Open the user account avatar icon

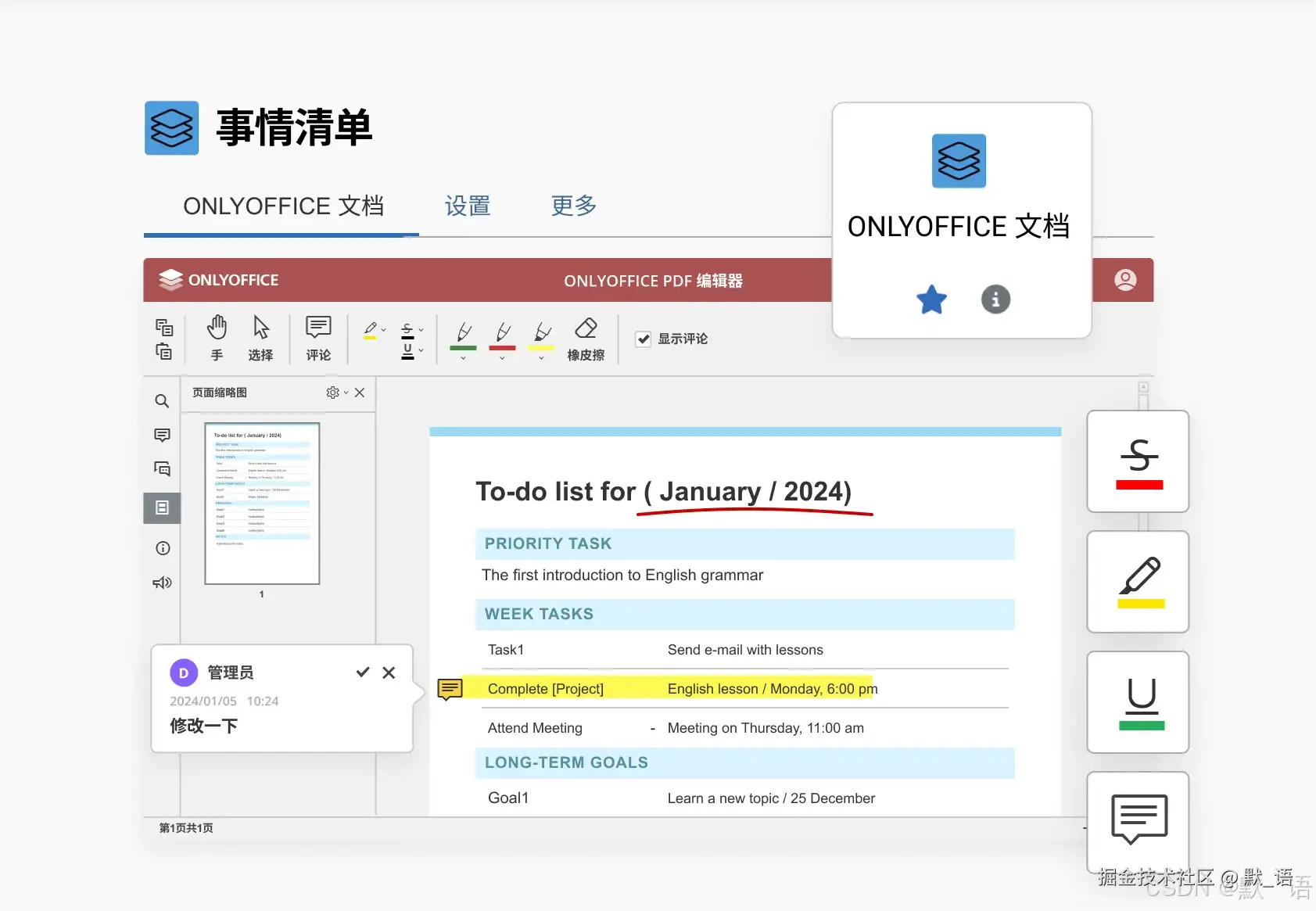1125,280
